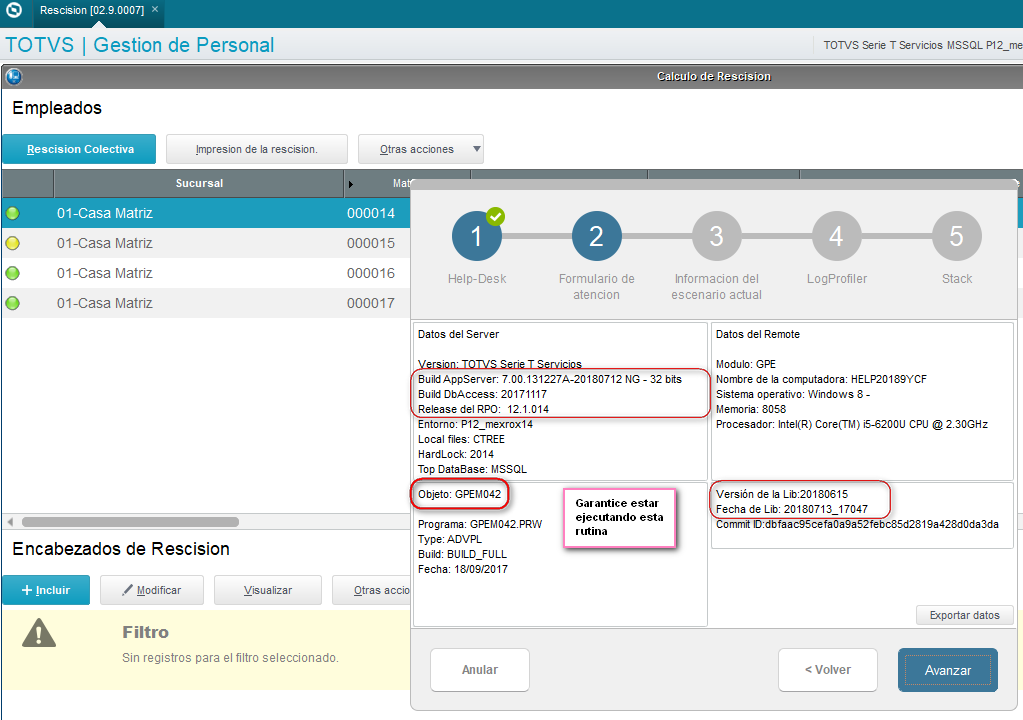Go to wizard step 1 Help-Desk

tap(476, 236)
